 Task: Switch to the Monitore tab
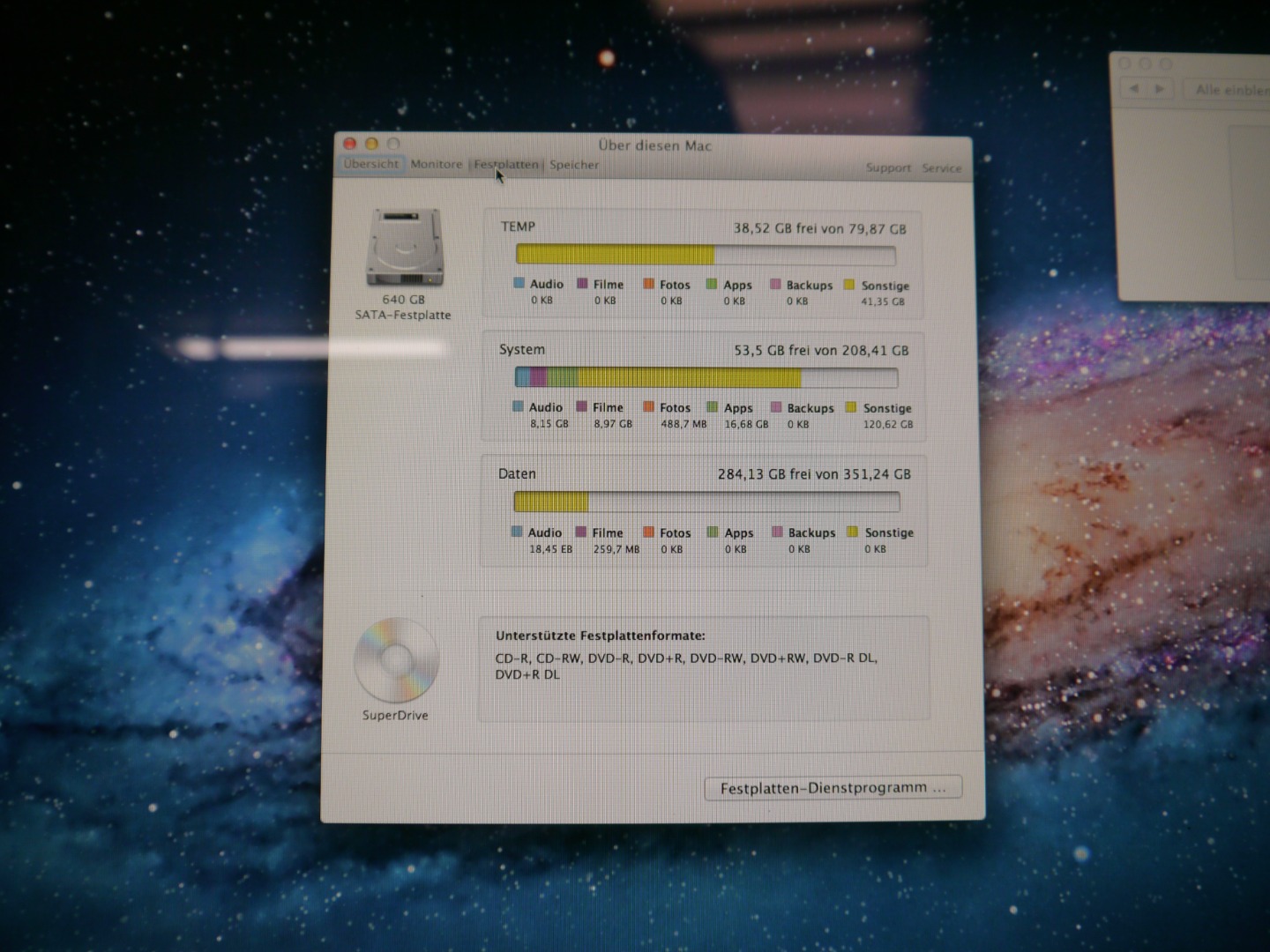[436, 165]
